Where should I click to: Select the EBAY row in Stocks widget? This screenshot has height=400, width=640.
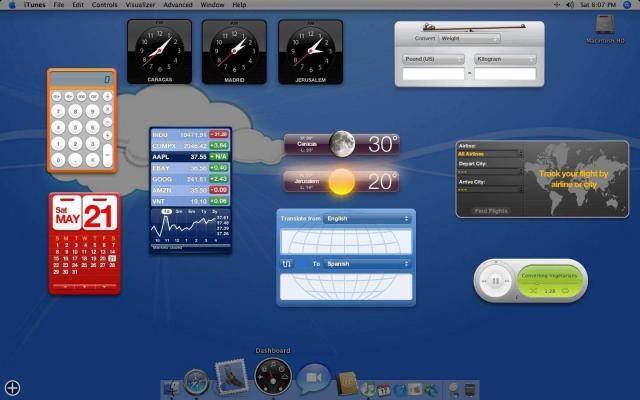coord(190,168)
